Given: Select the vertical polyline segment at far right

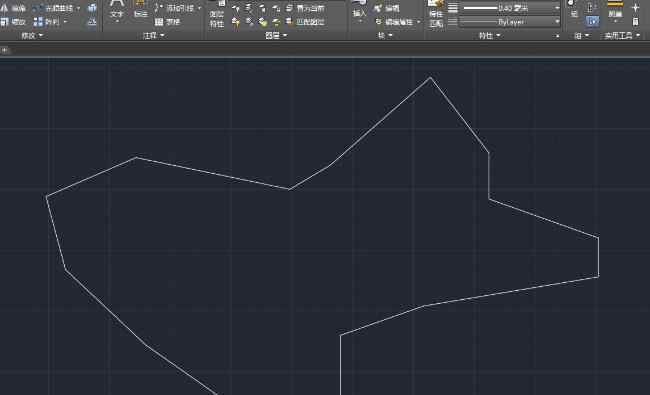Looking at the screenshot, I should tap(598, 257).
